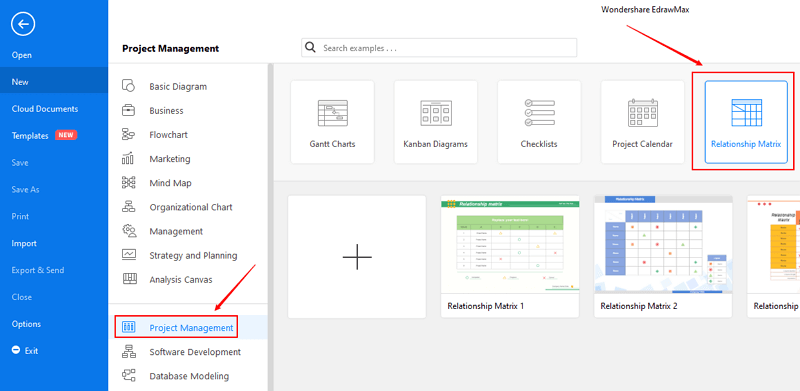Click the Project Calendar label
This screenshot has height=391, width=800.
pyautogui.click(x=642, y=144)
